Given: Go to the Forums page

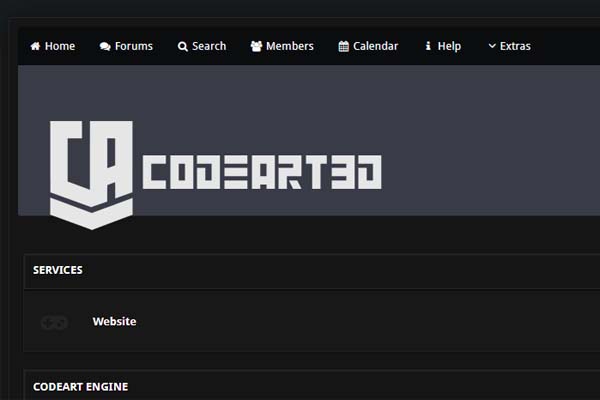Looking at the screenshot, I should (x=126, y=46).
